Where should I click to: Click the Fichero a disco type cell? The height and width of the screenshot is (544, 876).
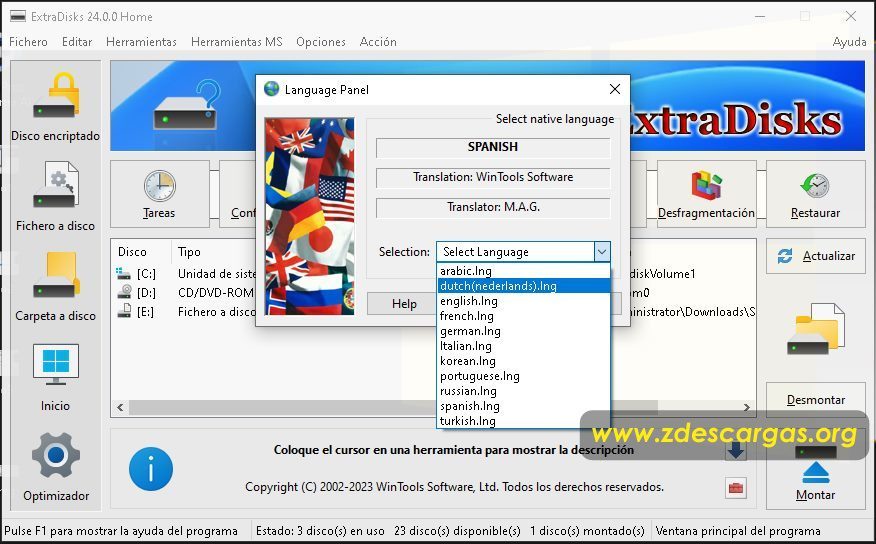(217, 312)
